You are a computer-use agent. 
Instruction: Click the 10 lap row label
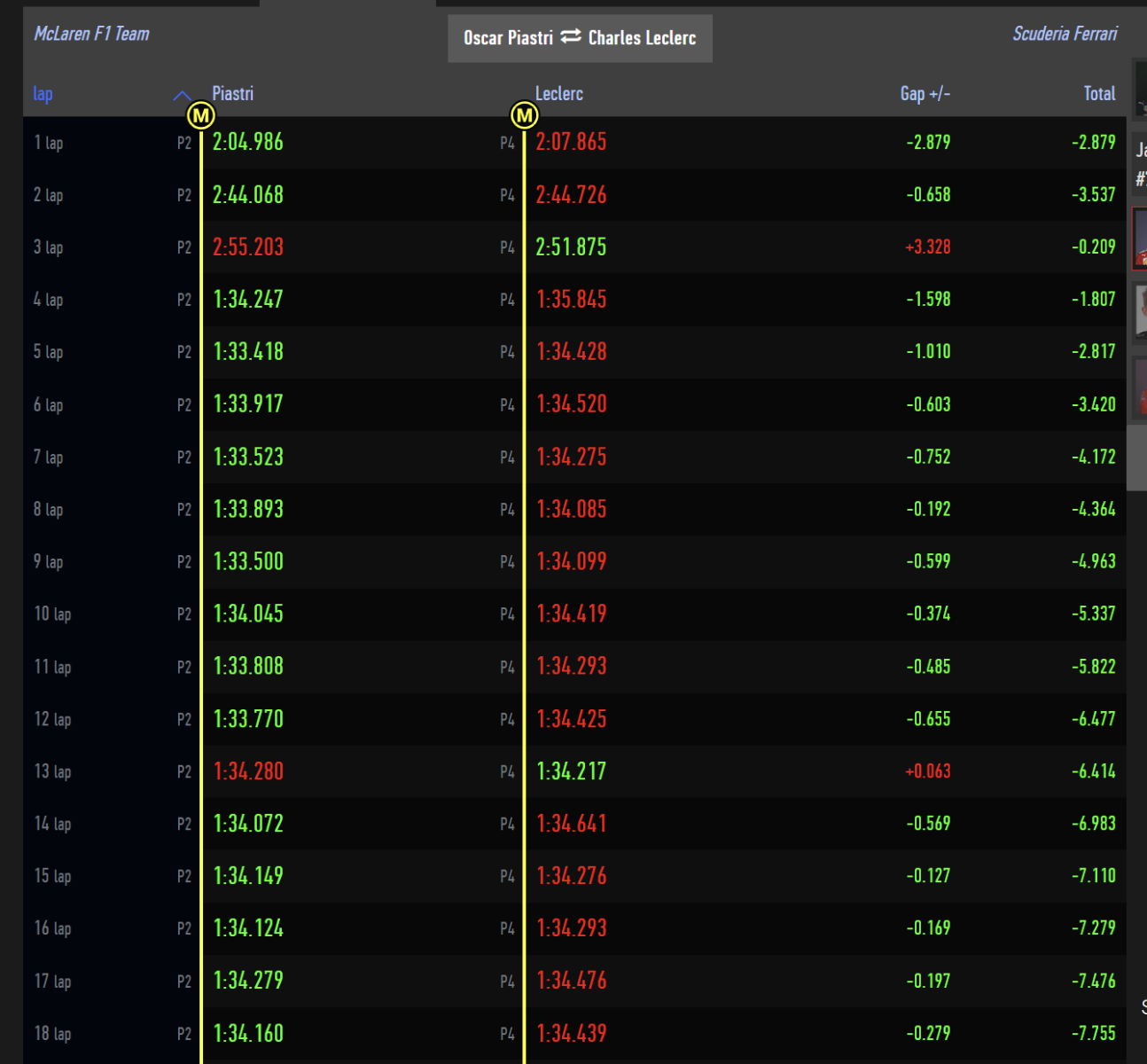pyautogui.click(x=52, y=614)
